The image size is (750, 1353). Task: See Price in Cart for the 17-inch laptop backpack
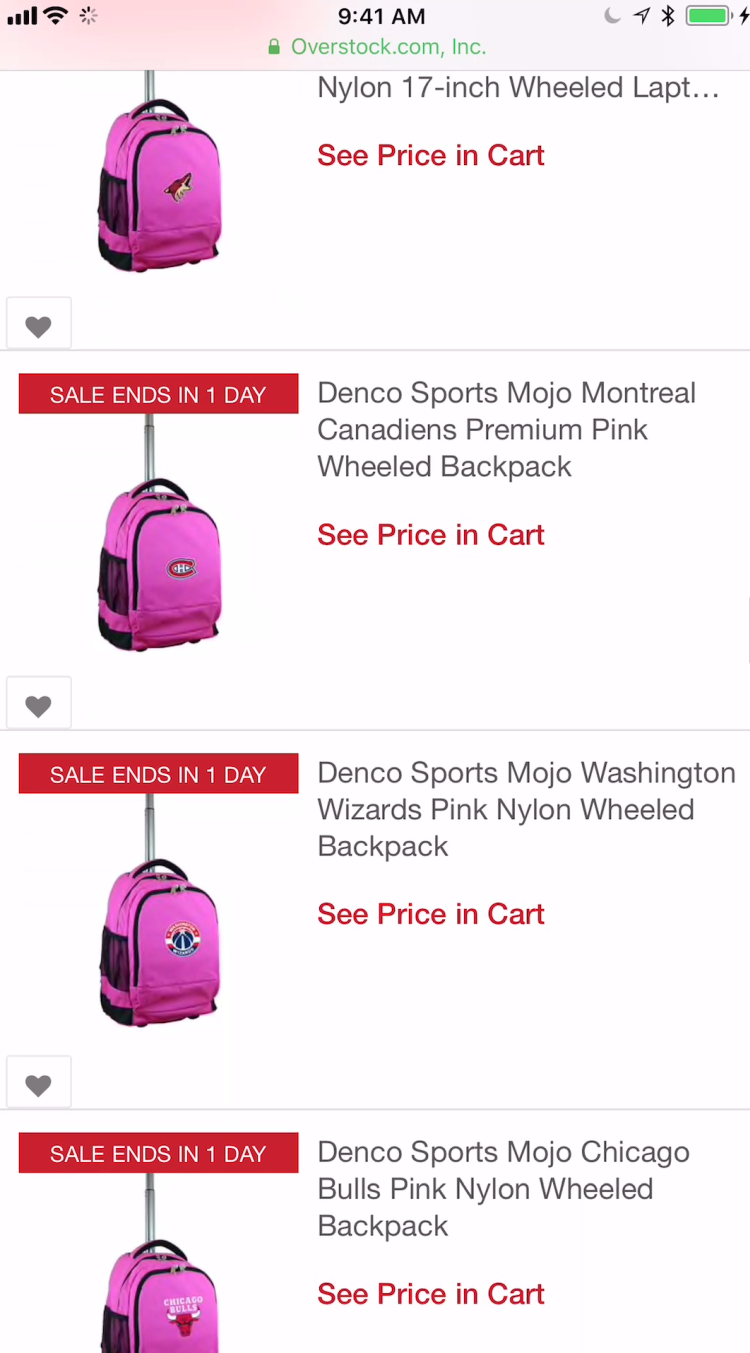pyautogui.click(x=431, y=156)
